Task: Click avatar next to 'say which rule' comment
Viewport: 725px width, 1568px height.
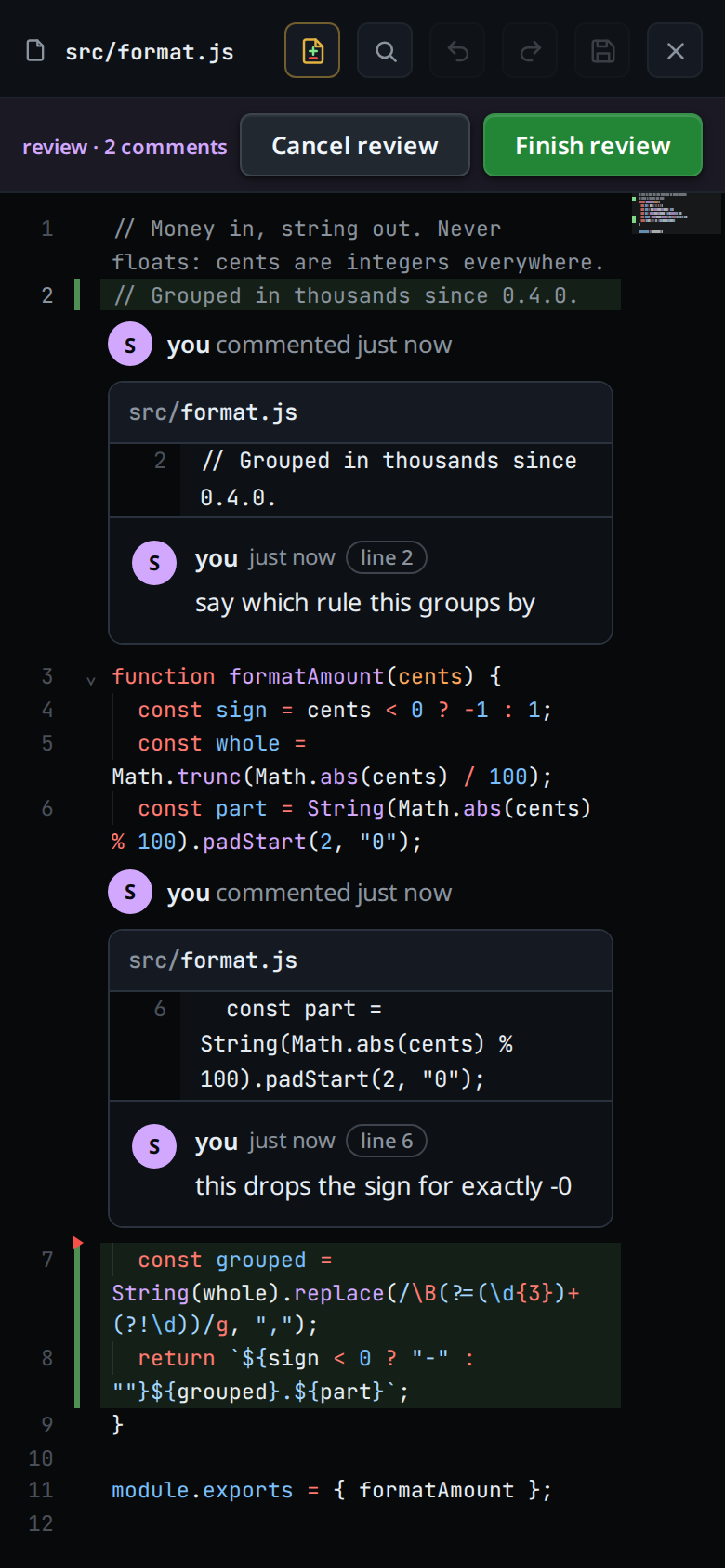Action: pyautogui.click(x=154, y=563)
